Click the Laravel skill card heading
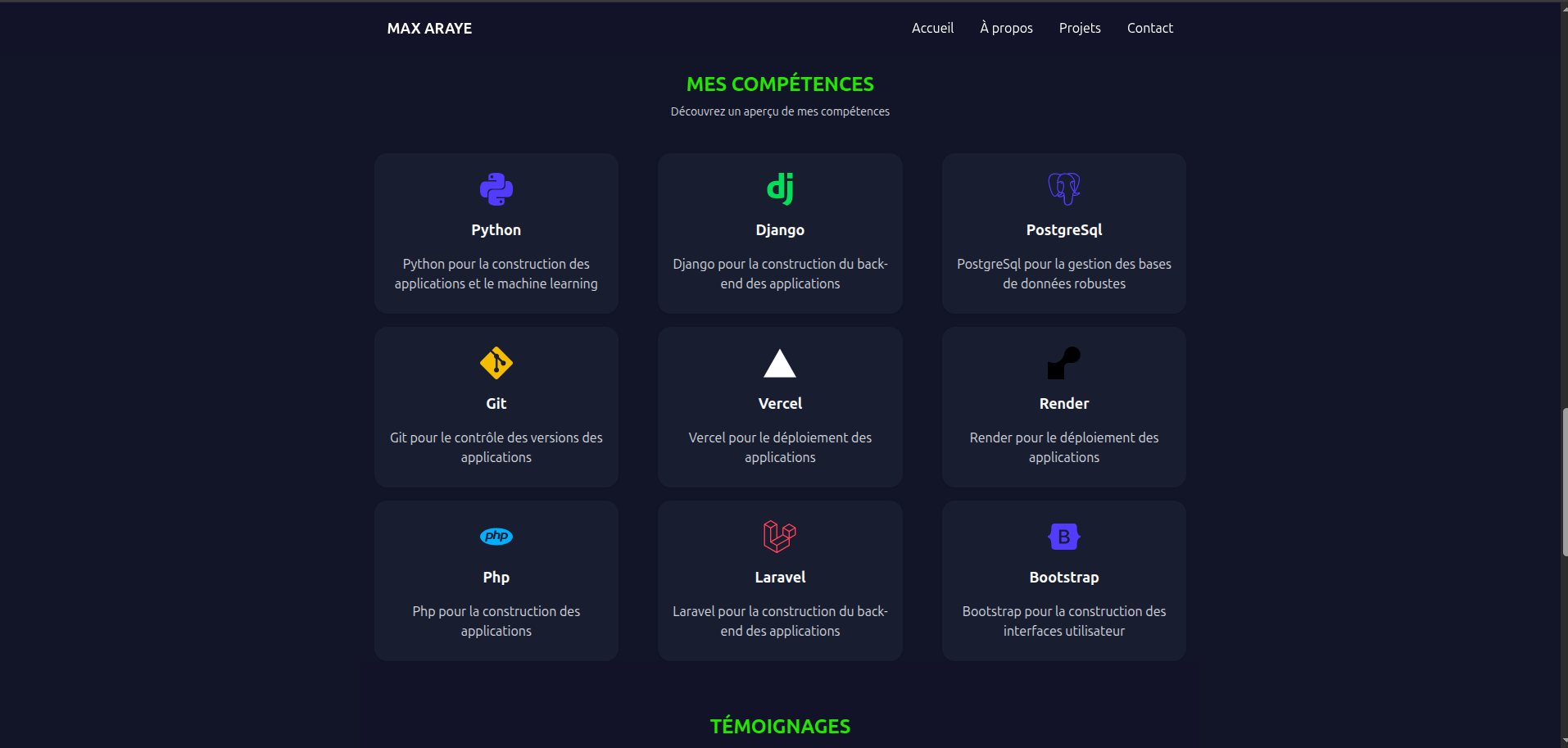The height and width of the screenshot is (748, 1568). (x=780, y=578)
